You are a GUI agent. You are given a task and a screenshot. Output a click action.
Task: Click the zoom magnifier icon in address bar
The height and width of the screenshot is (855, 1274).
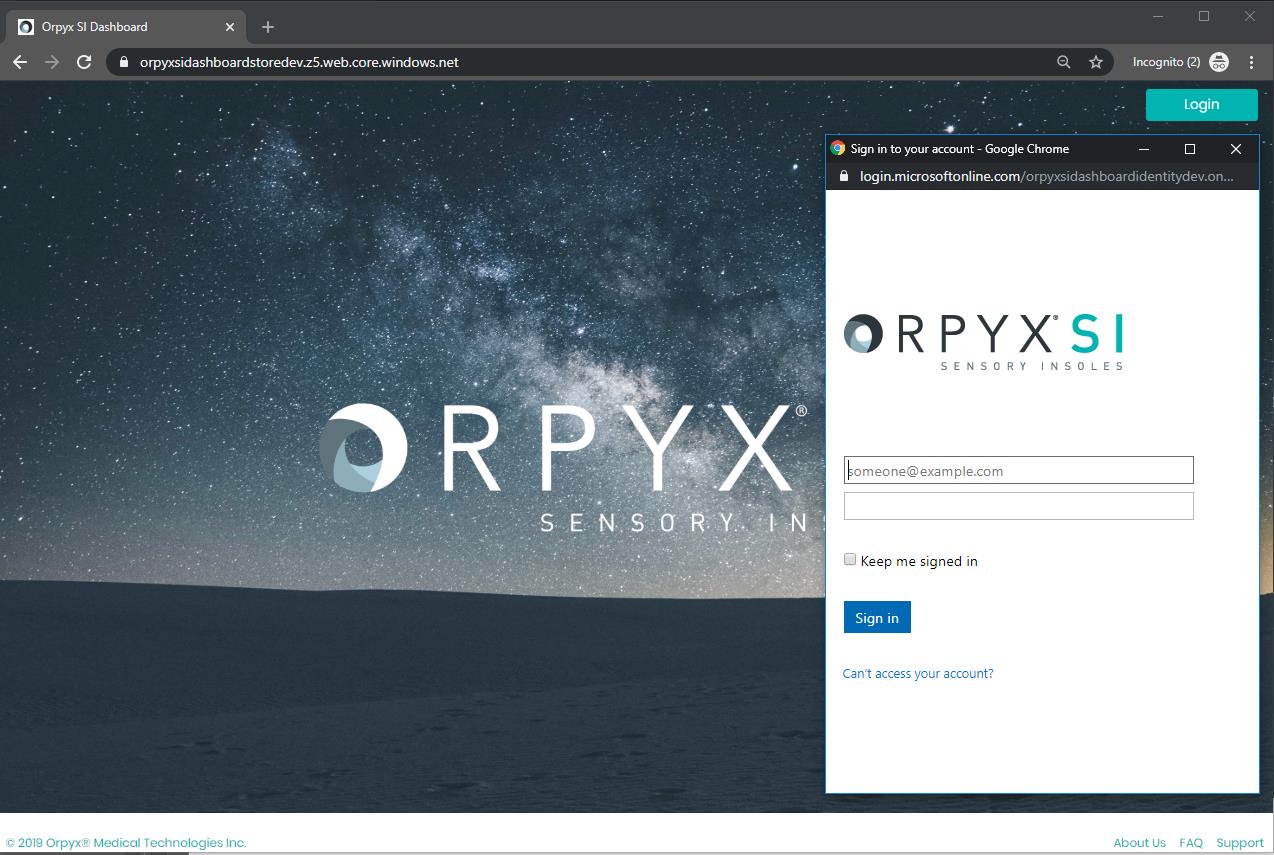point(1064,62)
